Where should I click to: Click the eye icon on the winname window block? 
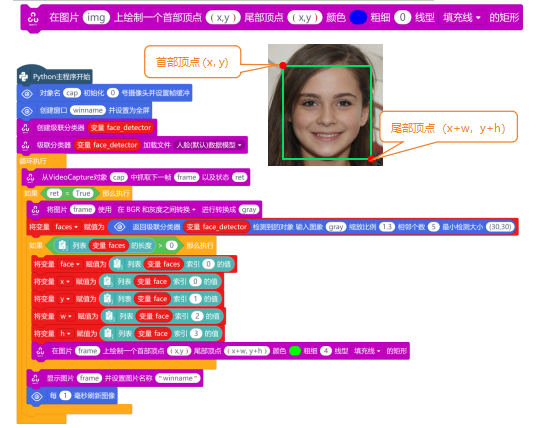pos(27,111)
